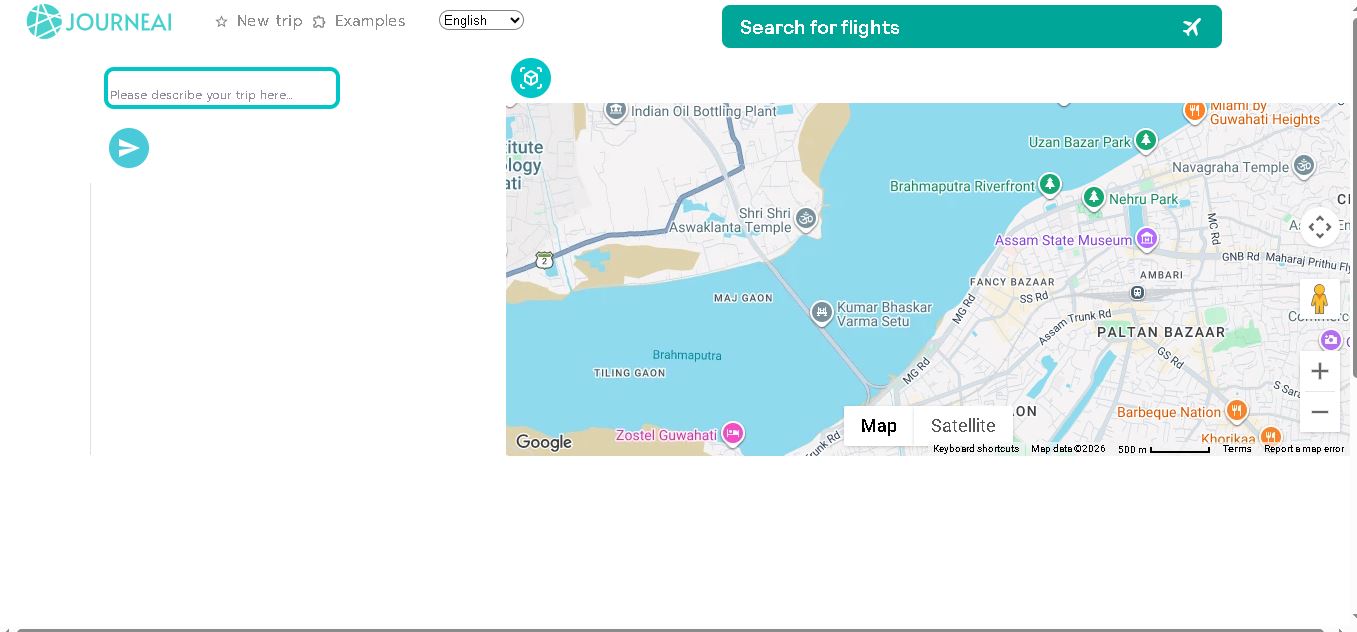
Task: Select the Map view type
Action: point(878,426)
